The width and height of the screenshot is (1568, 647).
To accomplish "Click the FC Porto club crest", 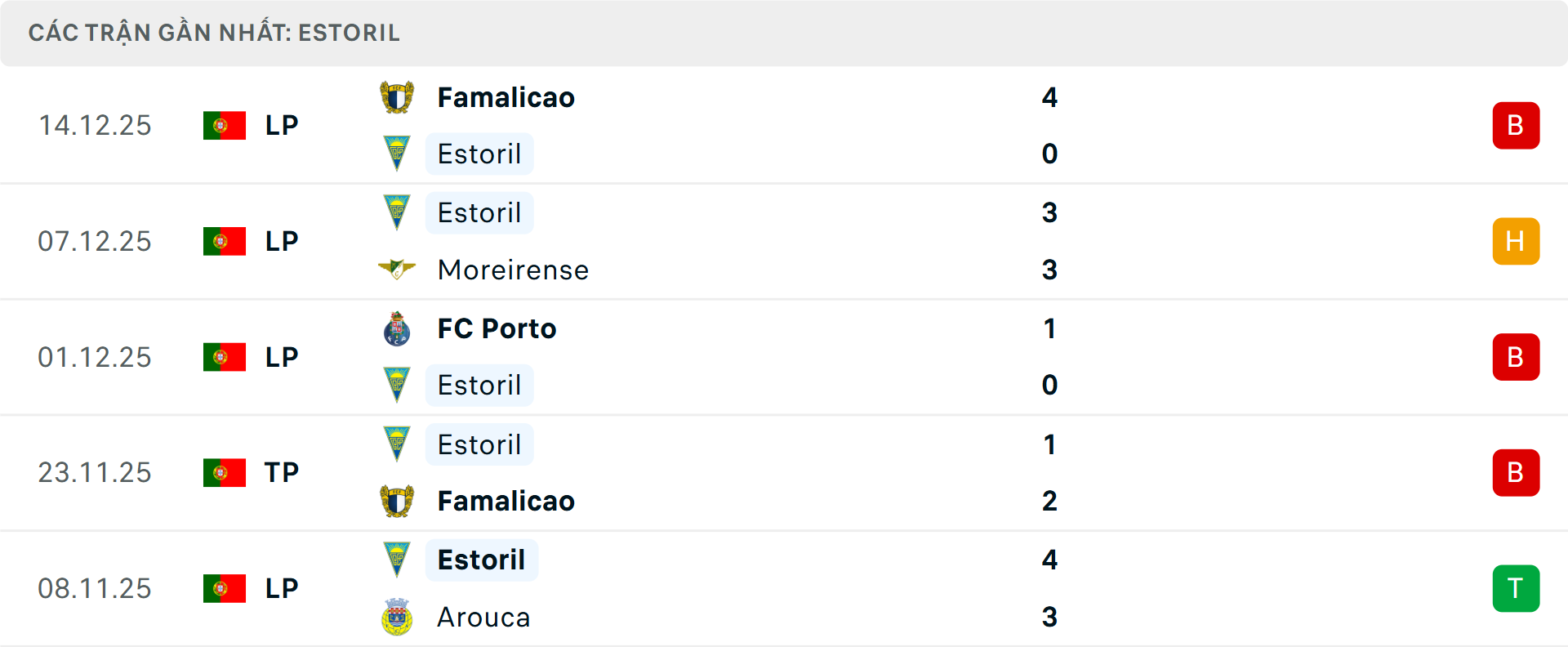I will pos(397,329).
